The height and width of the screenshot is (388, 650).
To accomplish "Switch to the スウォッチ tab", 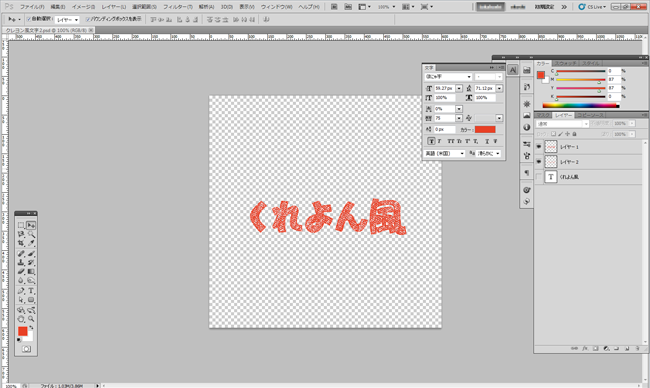I will [566, 63].
